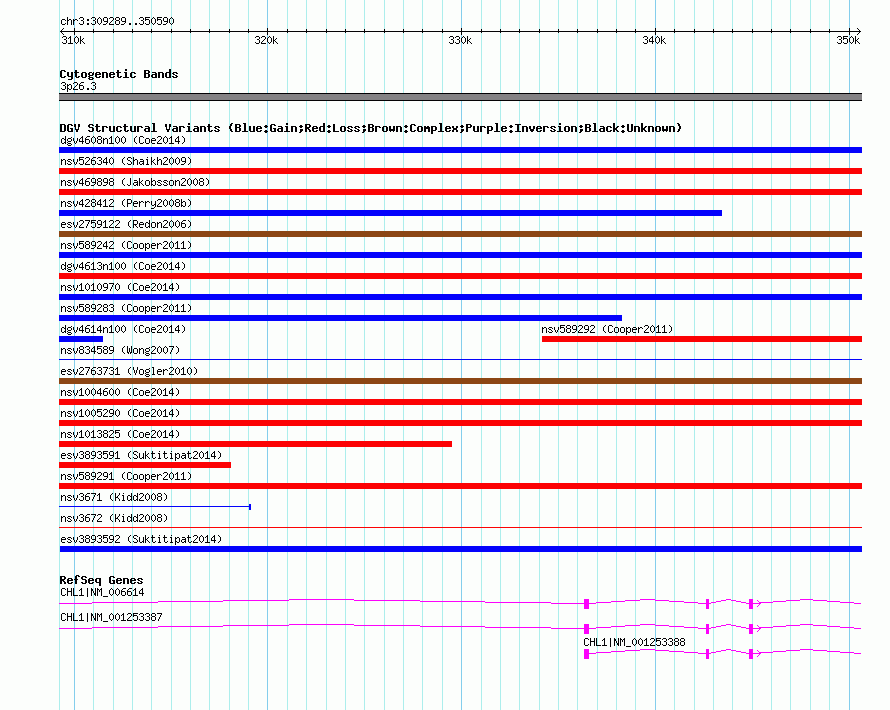Select the esv2763731 (Vogler2010) label
890x710 pixels.
pos(129,371)
